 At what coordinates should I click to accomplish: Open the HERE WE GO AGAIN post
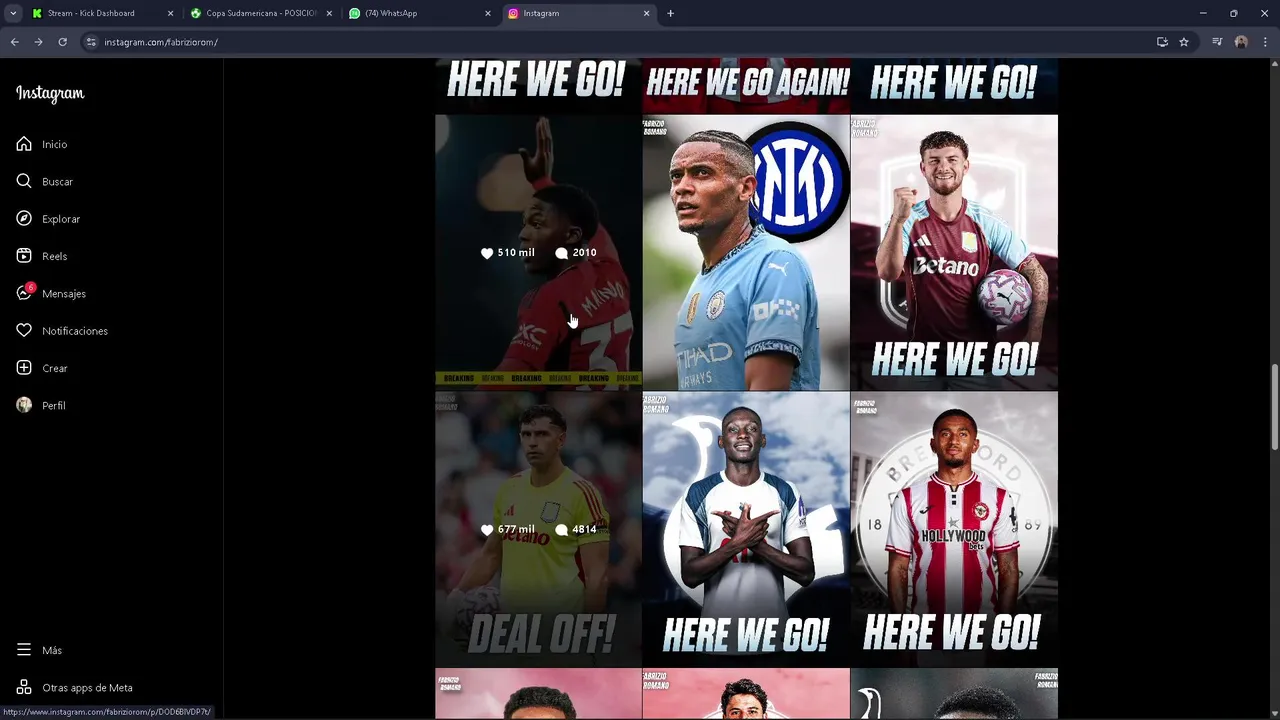pyautogui.click(x=746, y=86)
